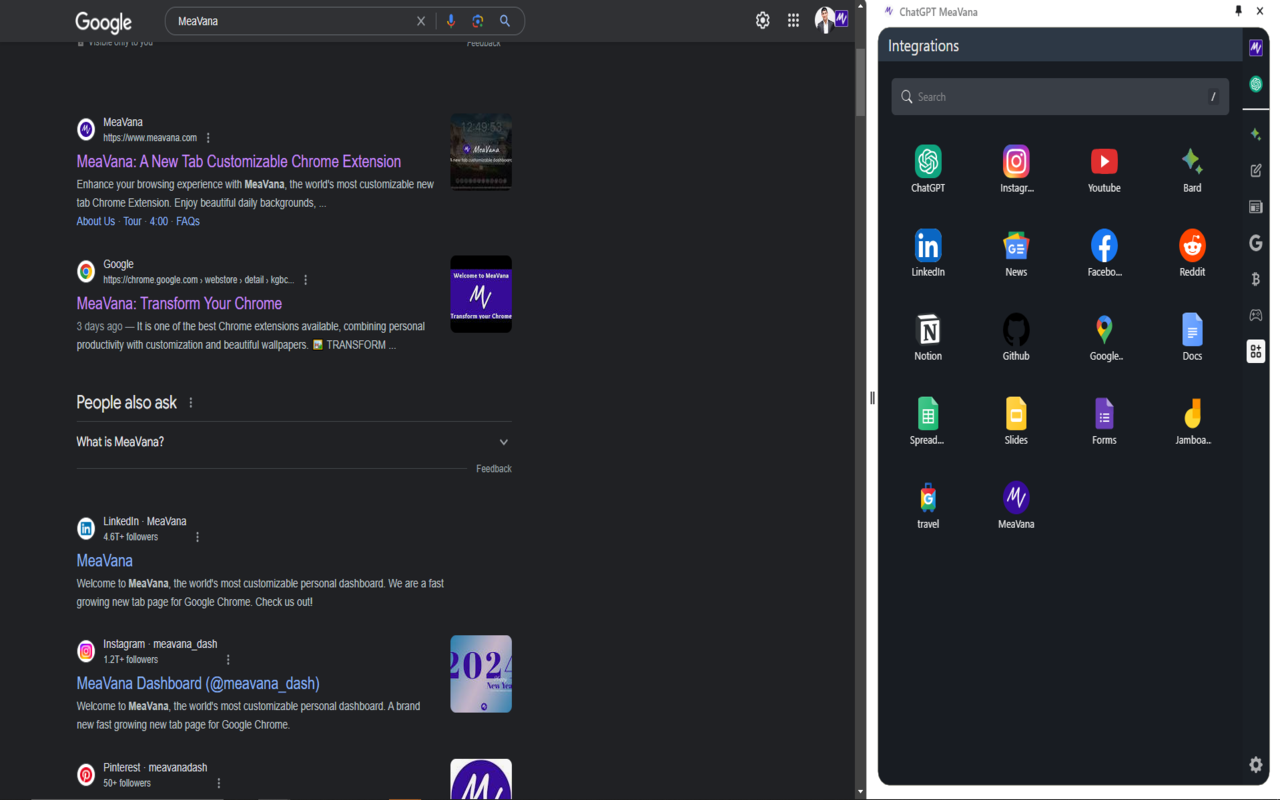Viewport: 1280px width, 800px height.
Task: Search by image using Google Lens icon
Action: 478,20
